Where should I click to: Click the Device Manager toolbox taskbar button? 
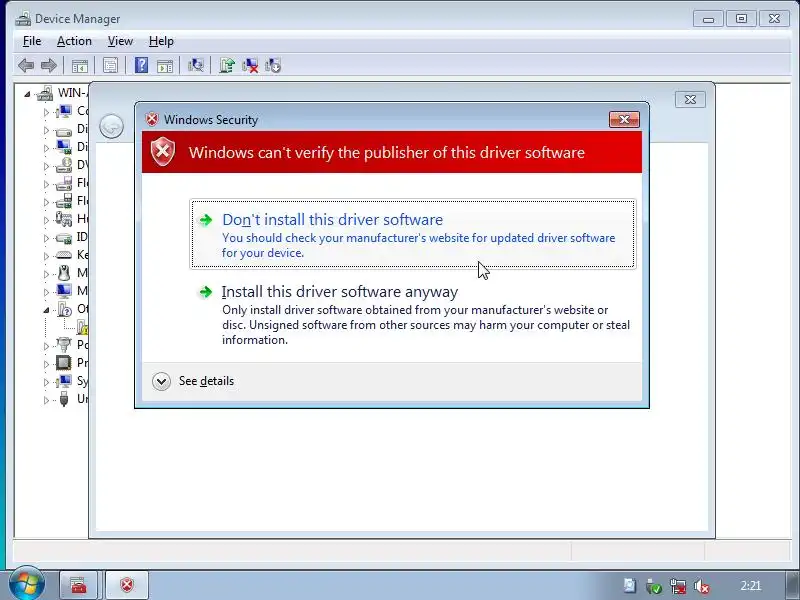click(x=79, y=585)
